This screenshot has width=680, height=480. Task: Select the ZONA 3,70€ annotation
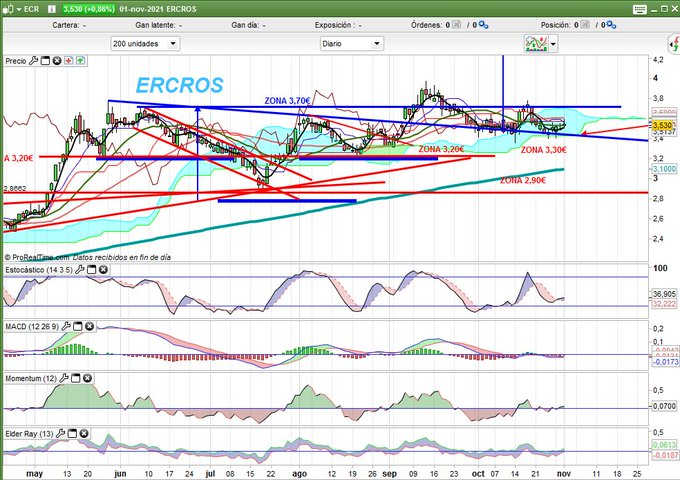point(288,101)
